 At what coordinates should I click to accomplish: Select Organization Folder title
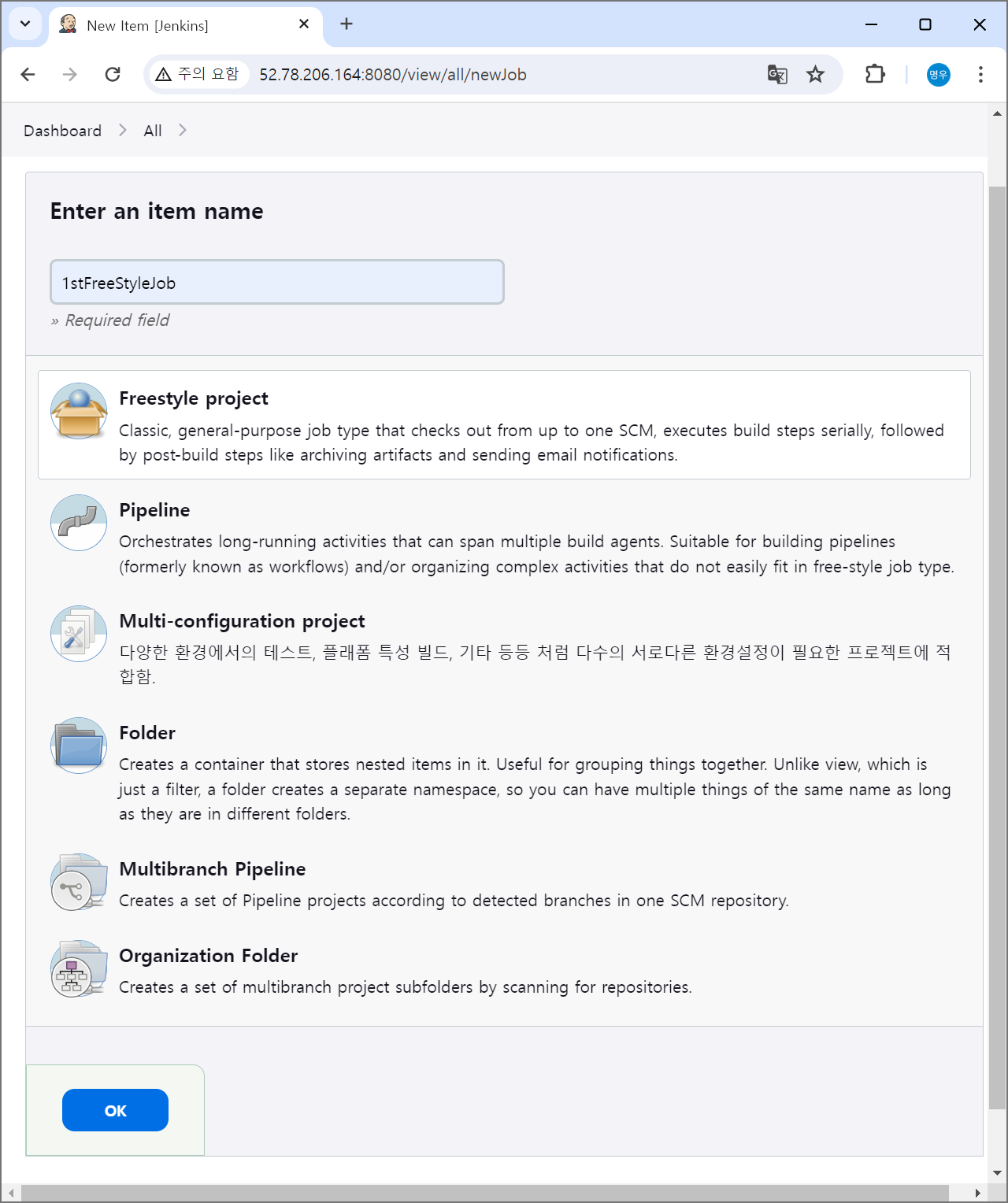click(209, 956)
